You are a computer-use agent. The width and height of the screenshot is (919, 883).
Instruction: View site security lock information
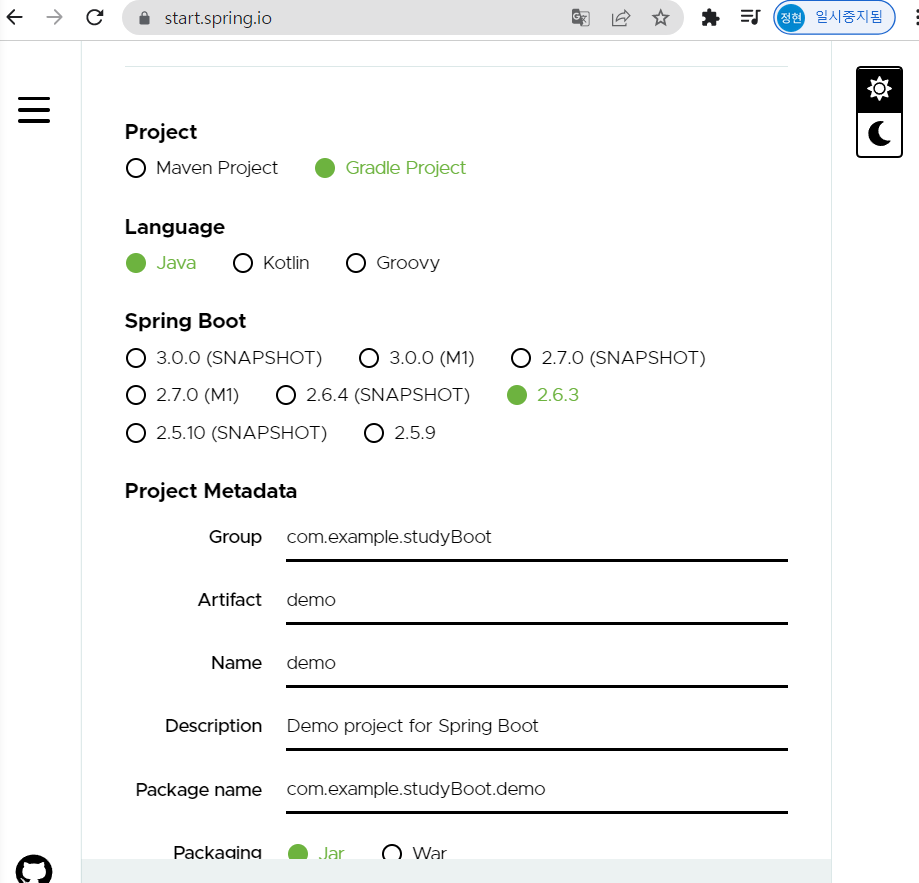pos(144,18)
